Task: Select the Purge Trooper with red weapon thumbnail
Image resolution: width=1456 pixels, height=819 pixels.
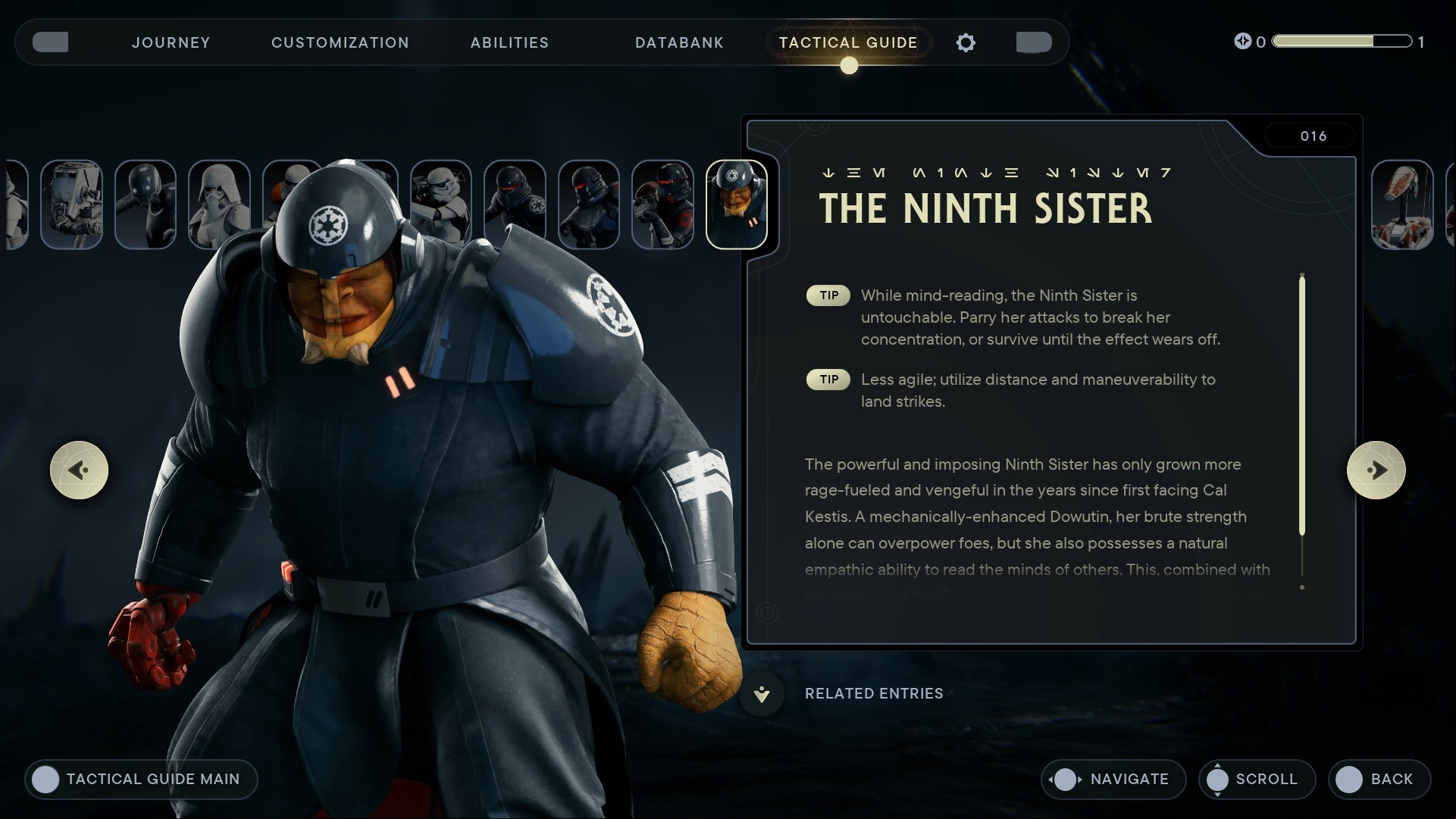Action: [662, 205]
